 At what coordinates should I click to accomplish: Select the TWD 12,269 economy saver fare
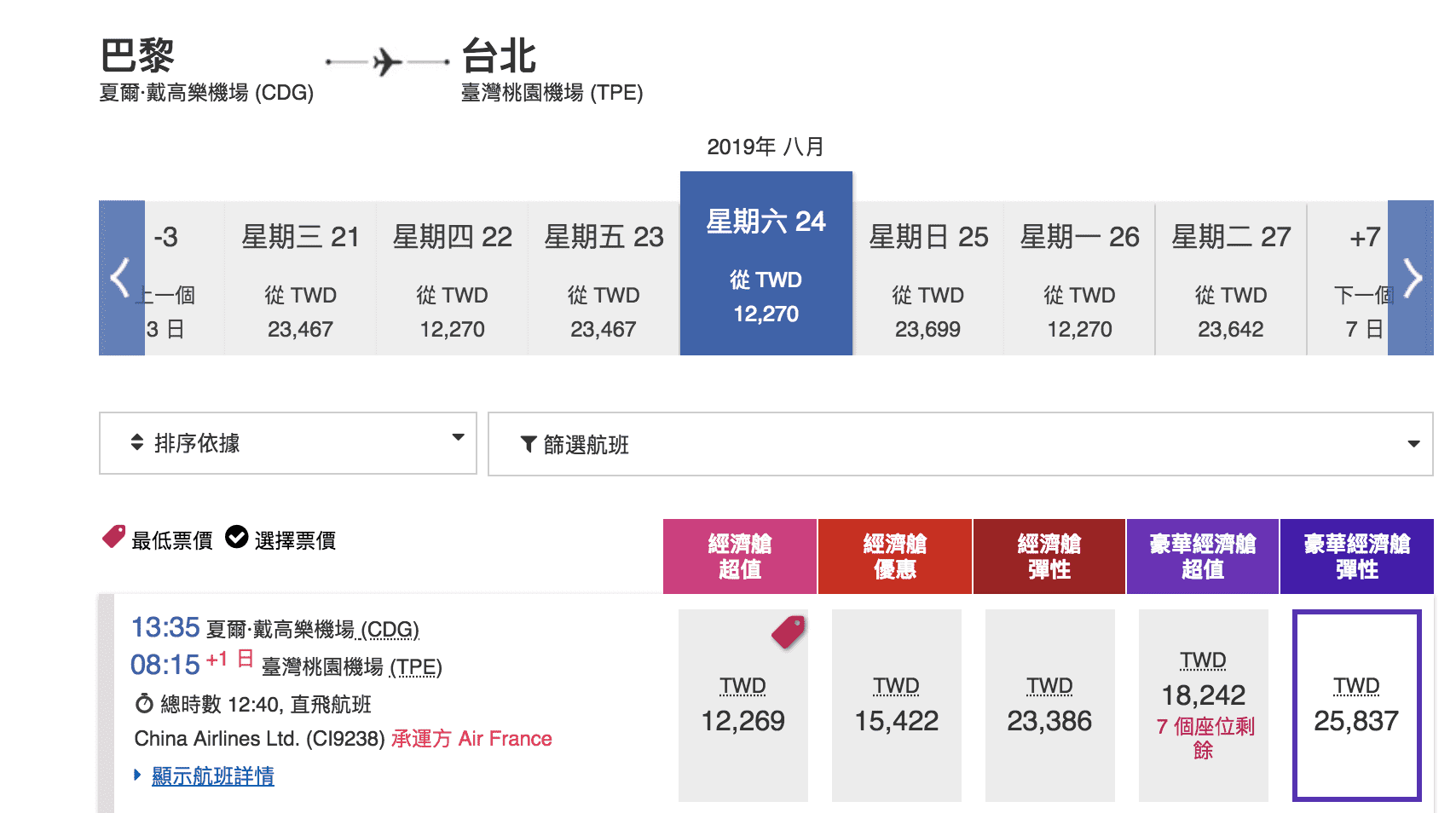coord(742,706)
